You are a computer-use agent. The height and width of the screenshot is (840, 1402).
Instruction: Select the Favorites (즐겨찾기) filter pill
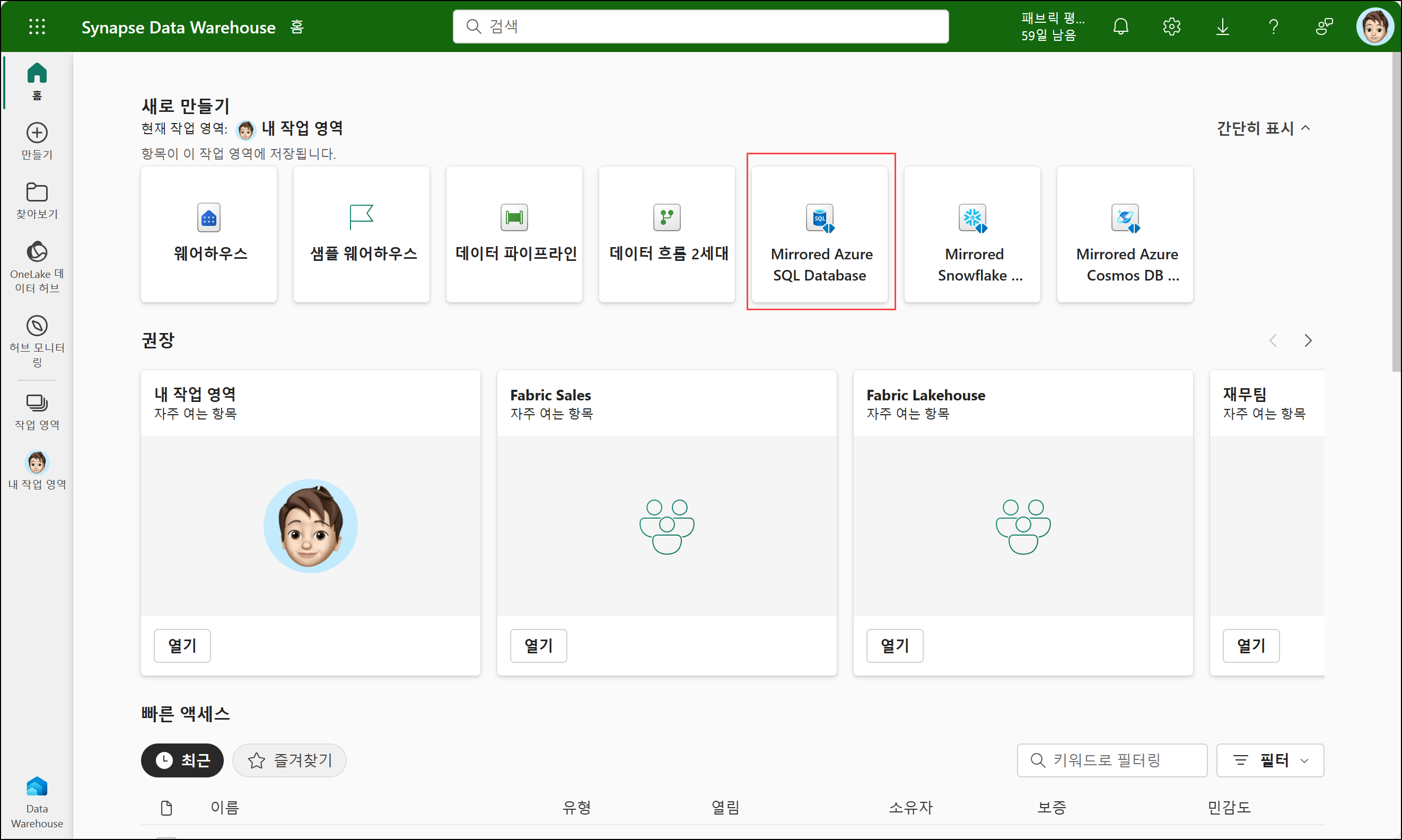coord(289,760)
